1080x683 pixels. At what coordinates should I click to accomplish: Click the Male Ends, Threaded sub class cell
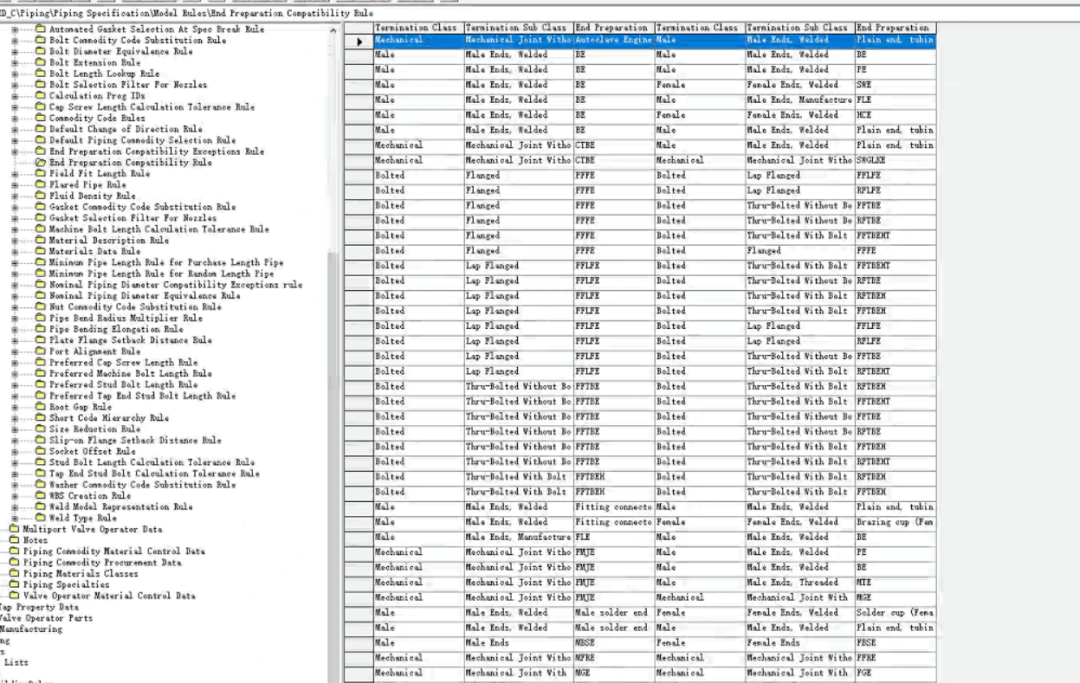pos(800,582)
